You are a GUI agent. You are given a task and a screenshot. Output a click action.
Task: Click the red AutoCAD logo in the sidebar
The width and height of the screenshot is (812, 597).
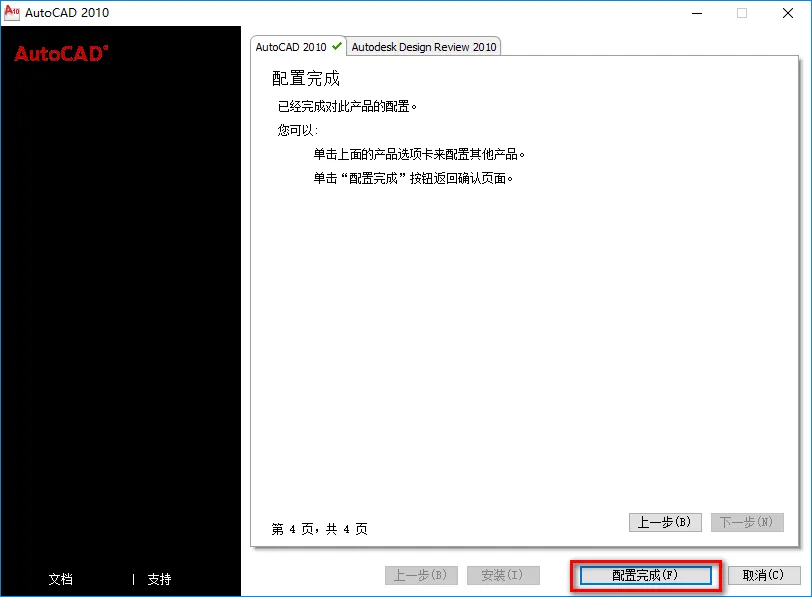click(61, 53)
